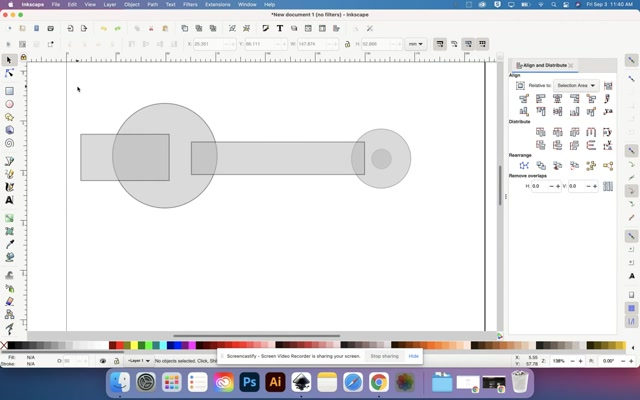Viewport: 640px width, 400px height.
Task: Click the Undo arrow in toolbar
Action: tap(102, 28)
